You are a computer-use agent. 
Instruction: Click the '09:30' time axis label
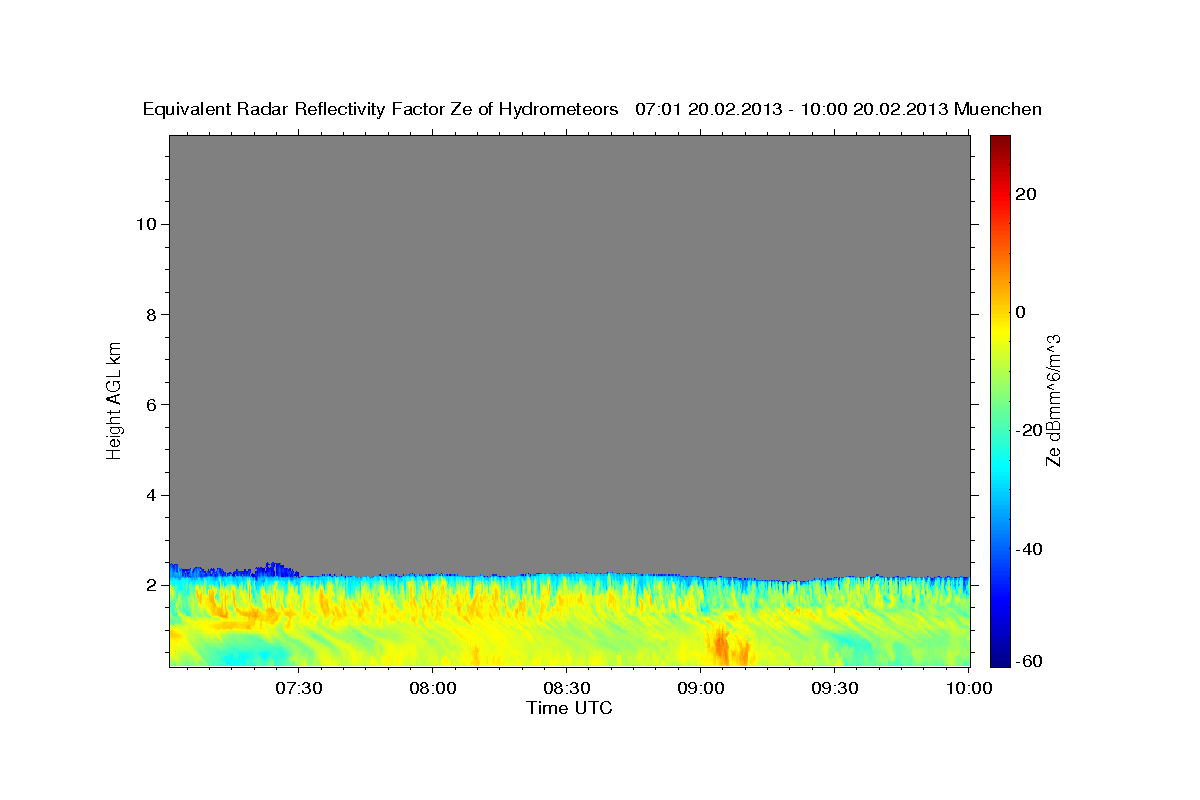[834, 688]
